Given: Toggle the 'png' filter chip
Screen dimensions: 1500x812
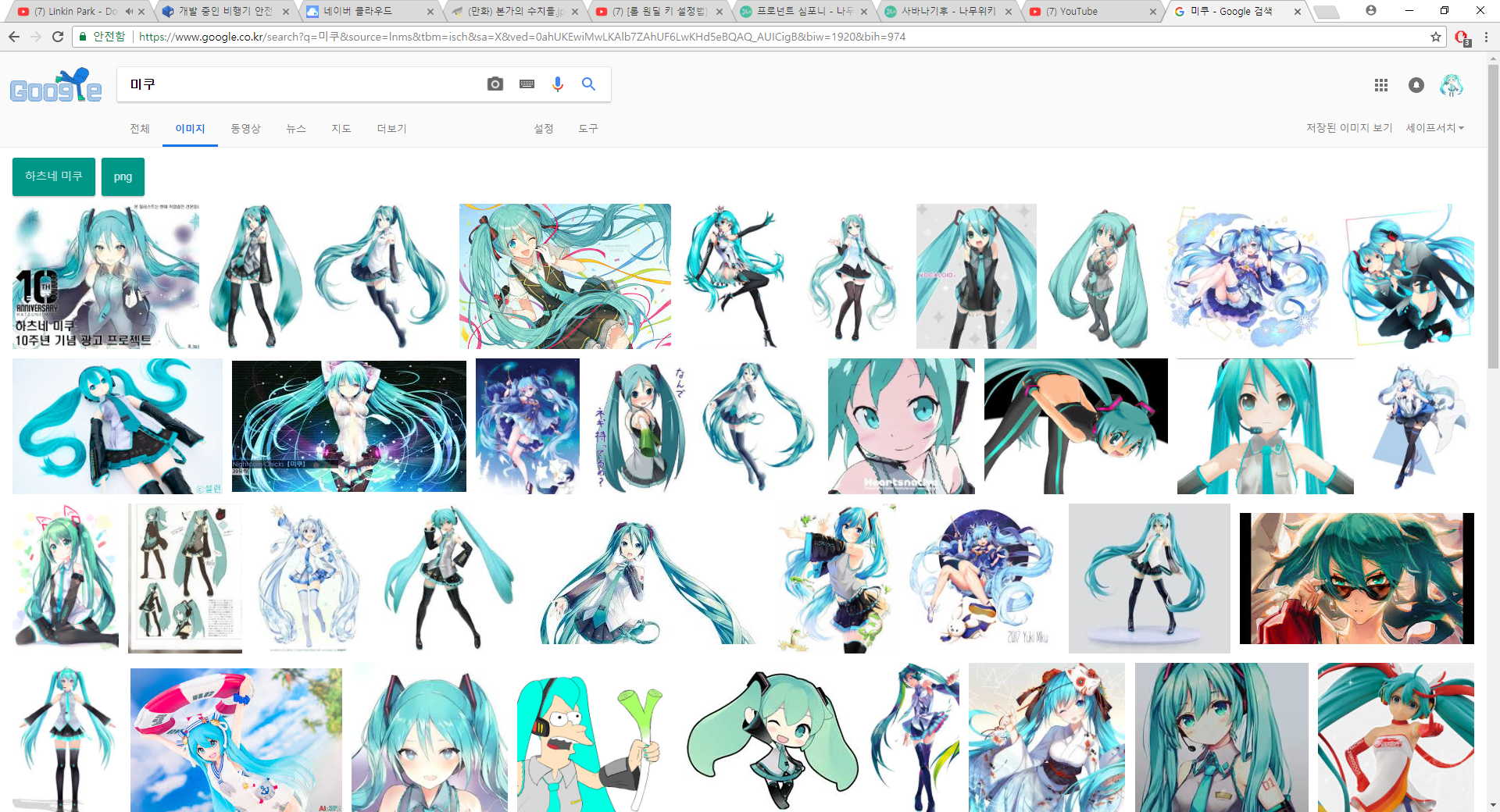Looking at the screenshot, I should point(123,176).
